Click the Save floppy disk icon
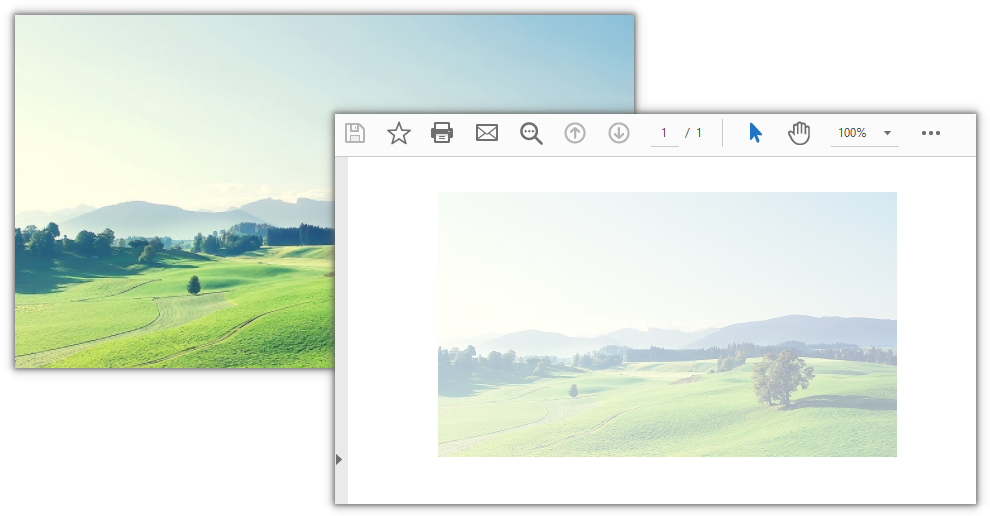Viewport: 990px width, 516px height. 355,133
